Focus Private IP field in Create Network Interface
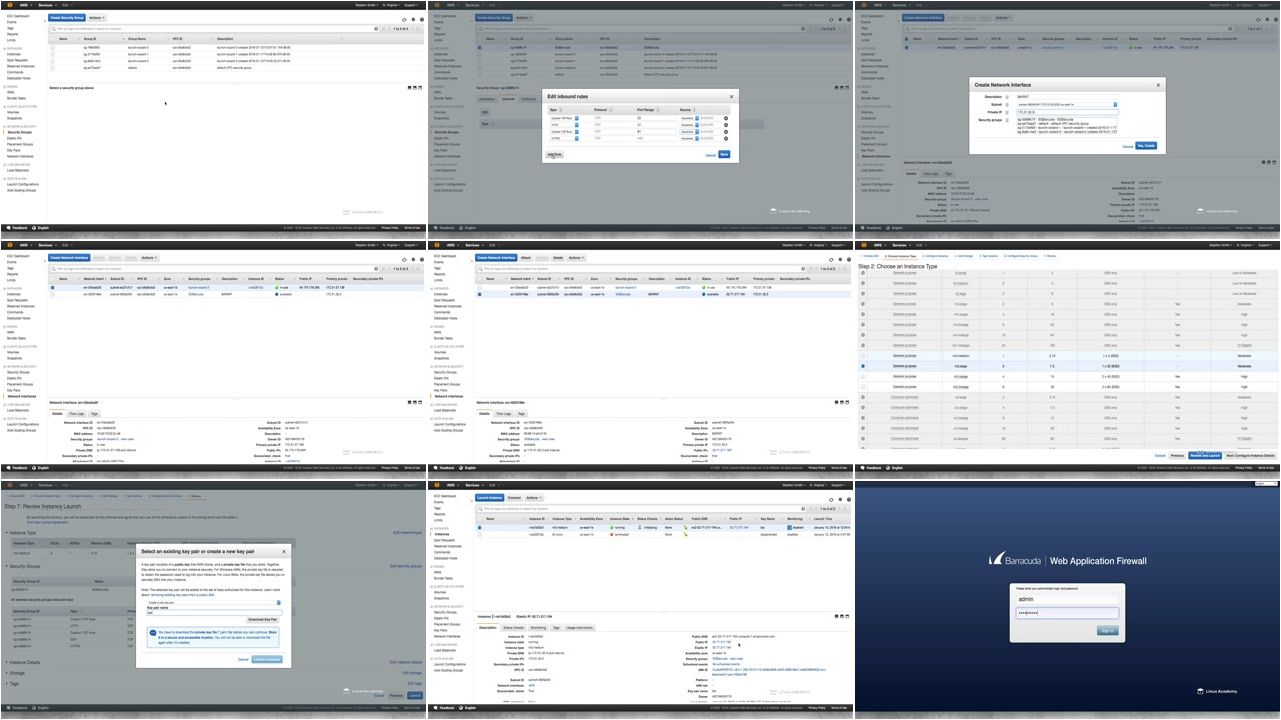Screen dimensions: 1281x720 click(1067, 112)
